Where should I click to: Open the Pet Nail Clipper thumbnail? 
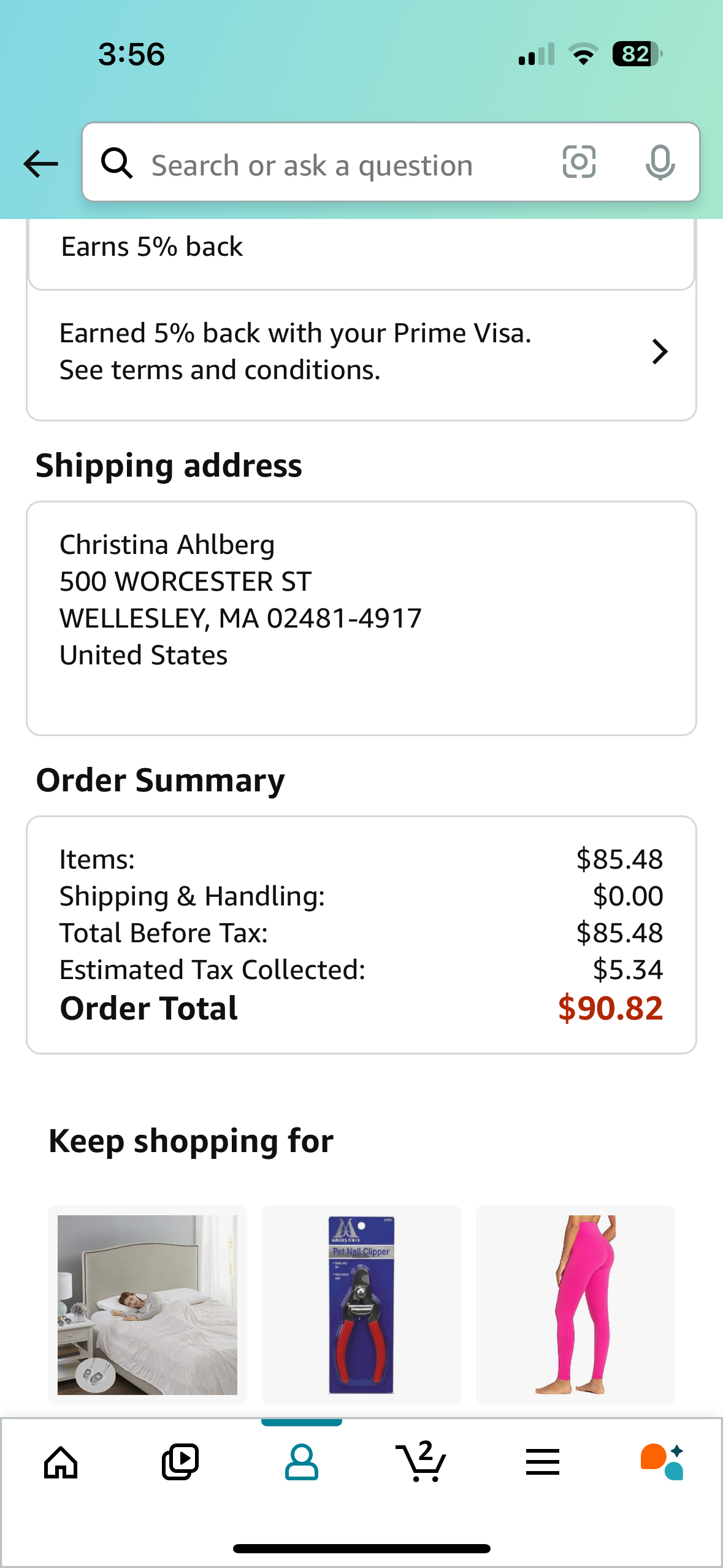point(361,1305)
